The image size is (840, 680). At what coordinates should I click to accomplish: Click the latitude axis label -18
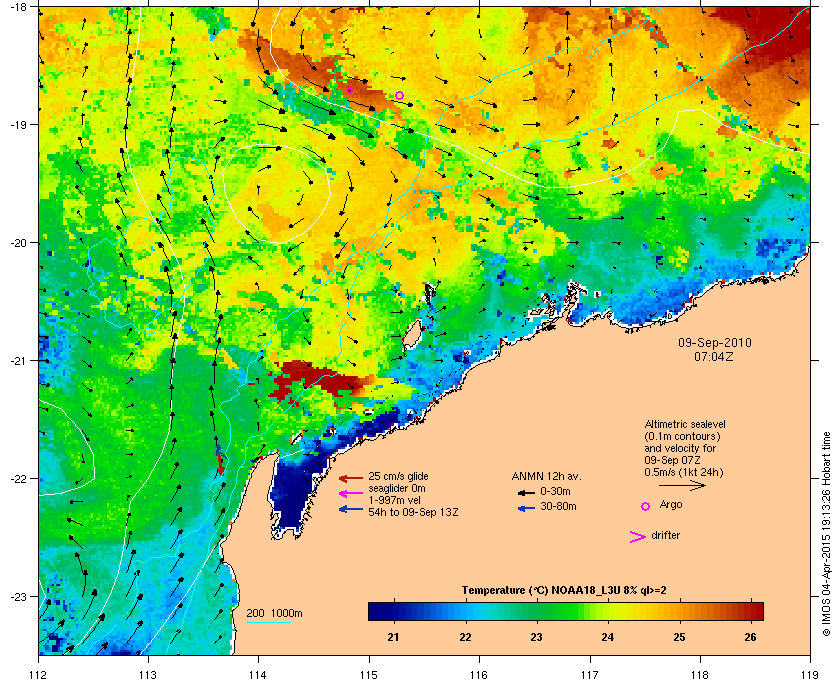[x=18, y=6]
